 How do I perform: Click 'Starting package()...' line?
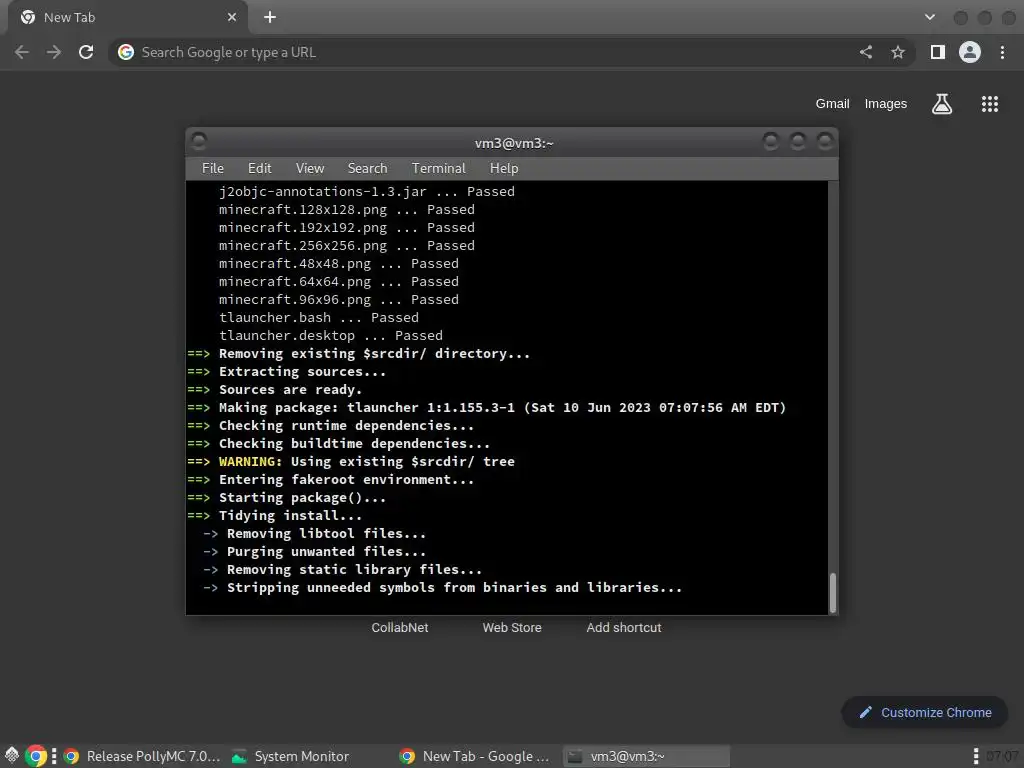pyautogui.click(x=302, y=498)
